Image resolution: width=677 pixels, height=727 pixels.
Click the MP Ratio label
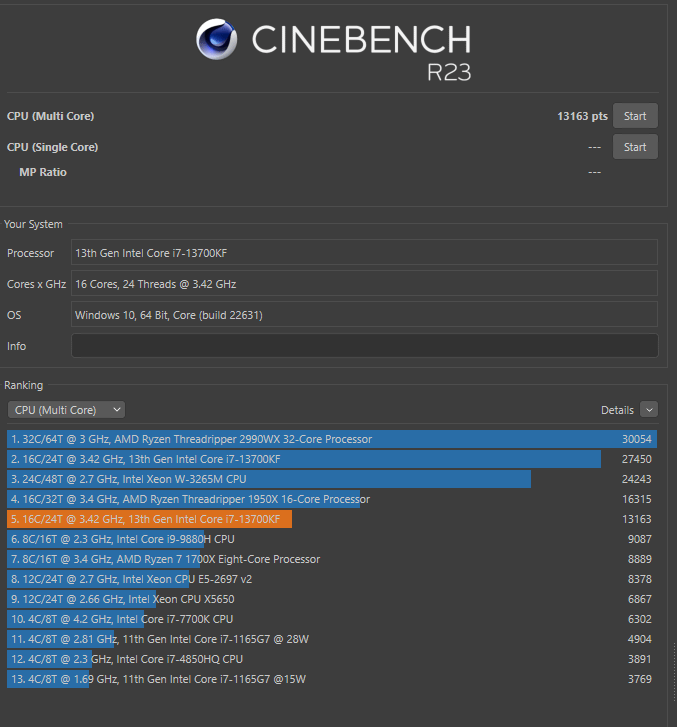click(43, 172)
